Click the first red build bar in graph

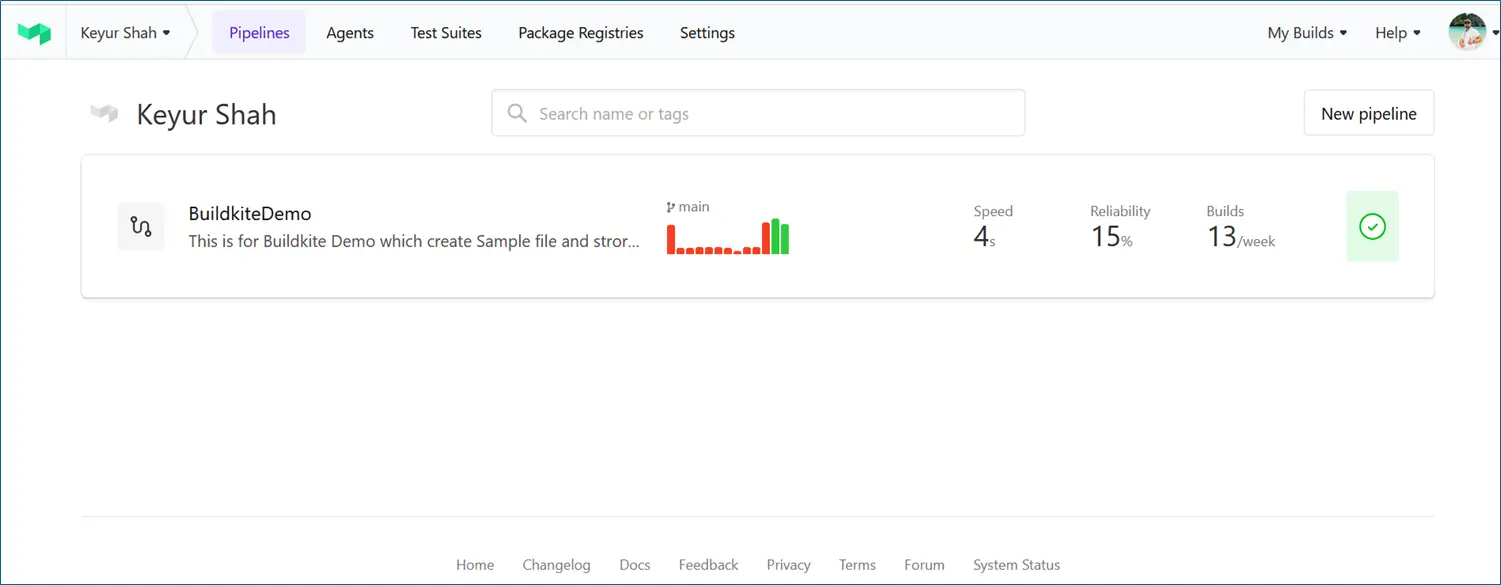[671, 239]
